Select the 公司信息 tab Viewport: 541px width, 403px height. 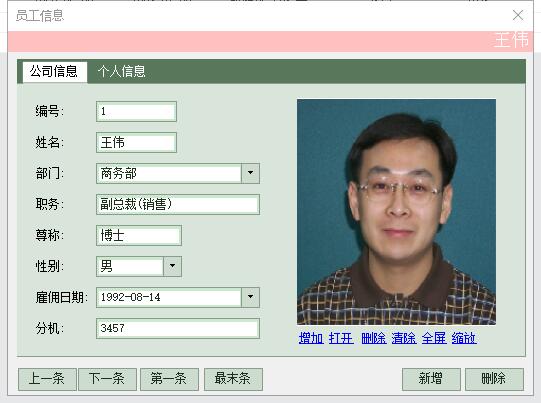tap(55, 71)
